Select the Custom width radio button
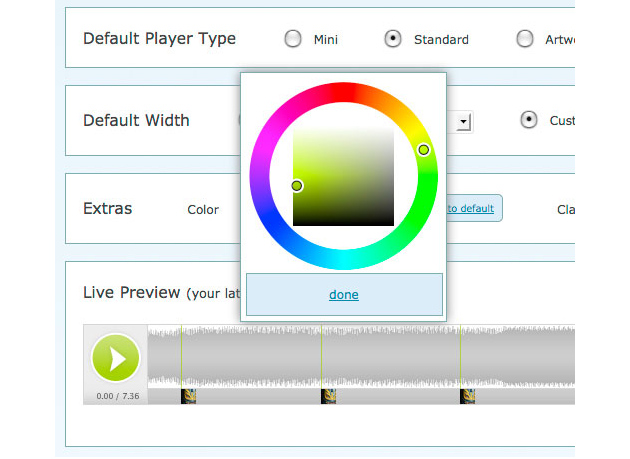Screen dimensions: 630x459 (529, 120)
